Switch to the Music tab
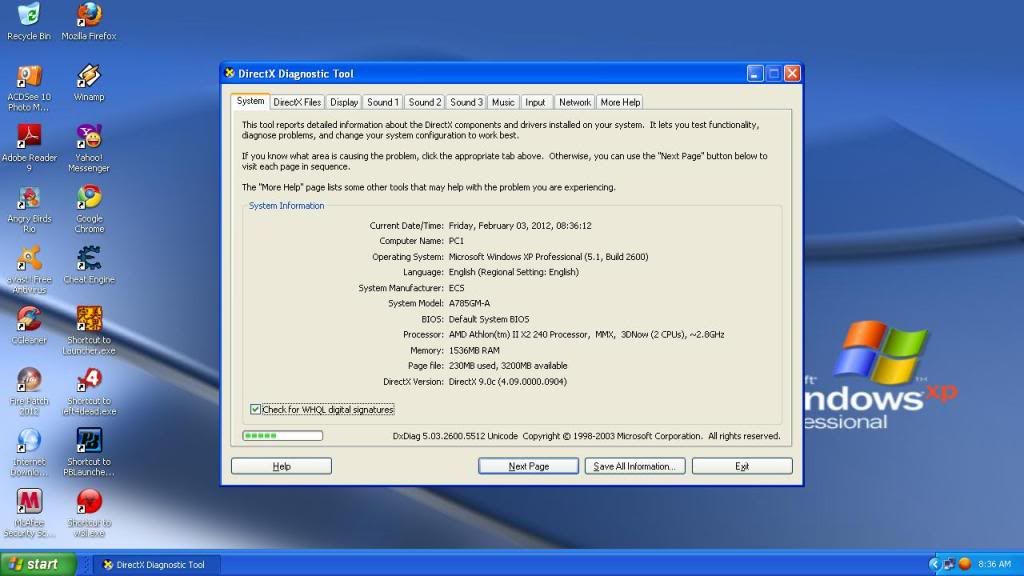This screenshot has height=576, width=1024. [503, 103]
